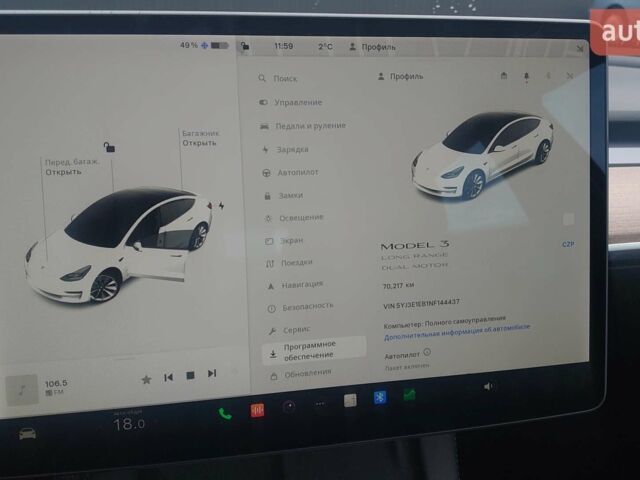Image resolution: width=640 pixels, height=480 pixels.
Task: Open the green energy graph app
Action: coord(409,394)
